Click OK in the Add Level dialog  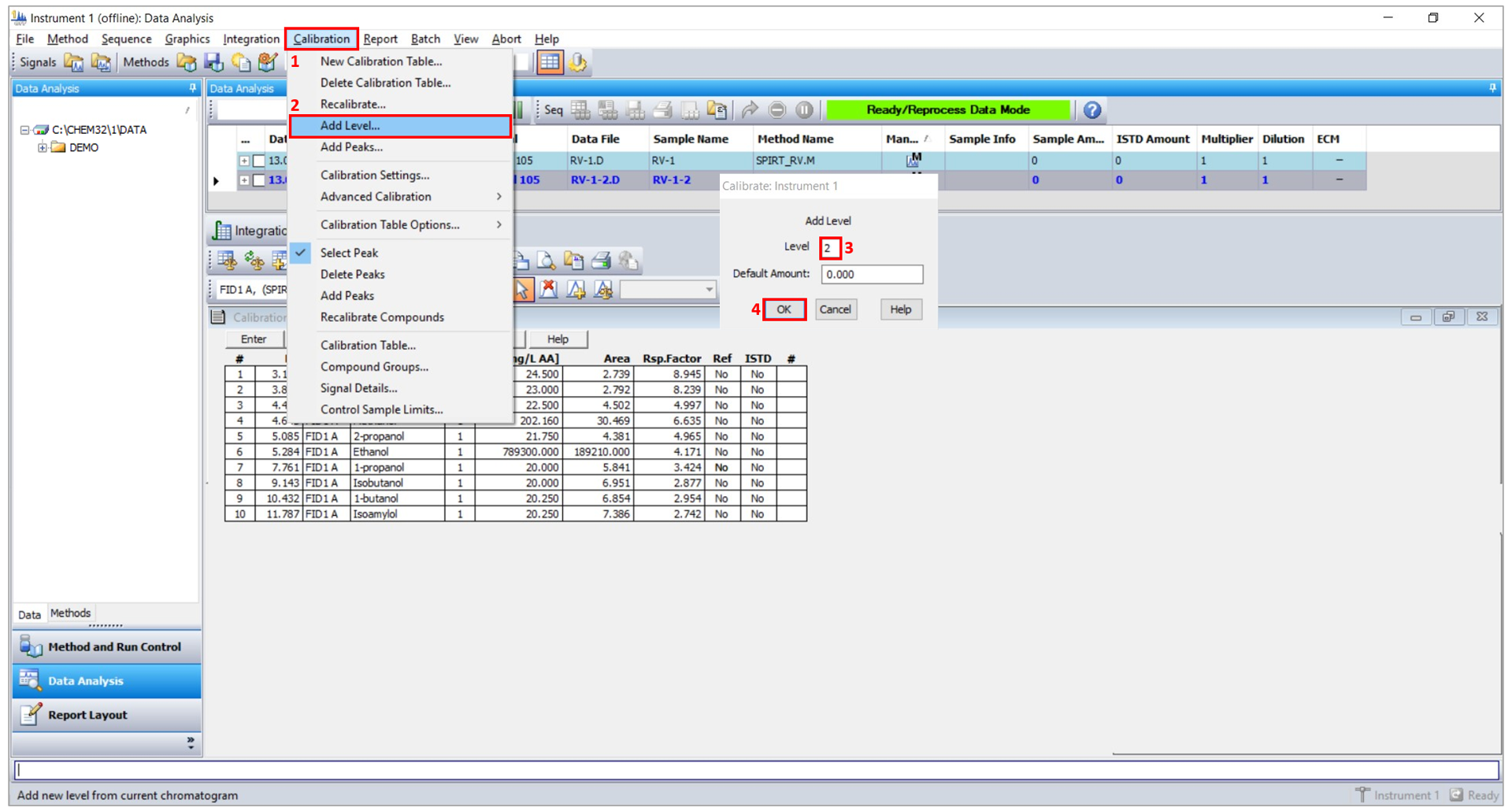click(x=784, y=309)
